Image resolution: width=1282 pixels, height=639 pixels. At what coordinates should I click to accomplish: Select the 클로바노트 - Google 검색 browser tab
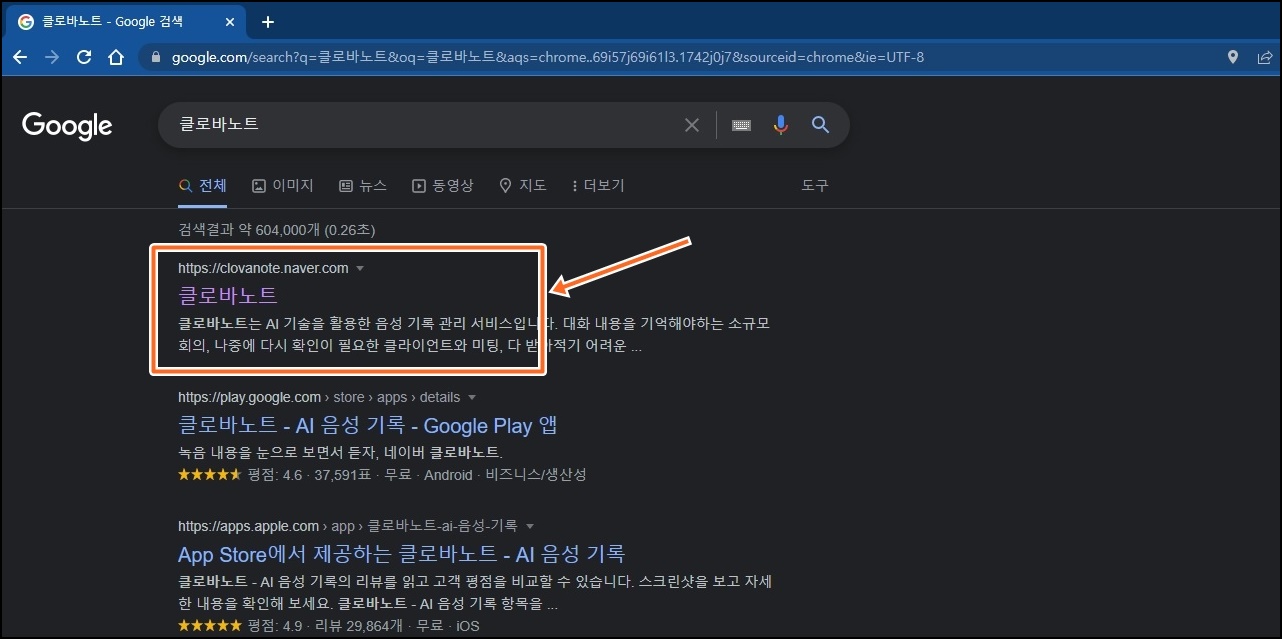pos(124,22)
